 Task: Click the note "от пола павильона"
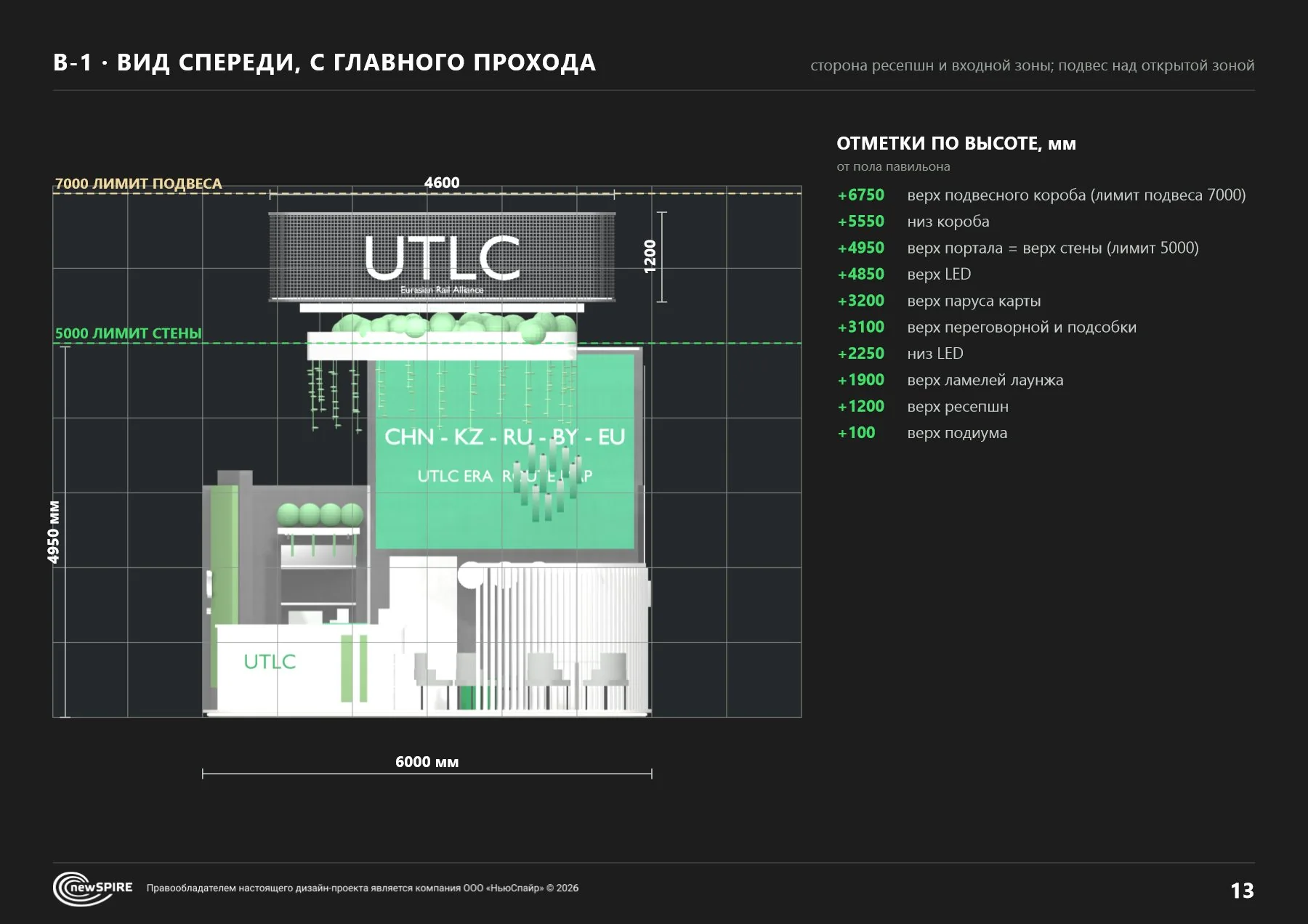tap(893, 166)
